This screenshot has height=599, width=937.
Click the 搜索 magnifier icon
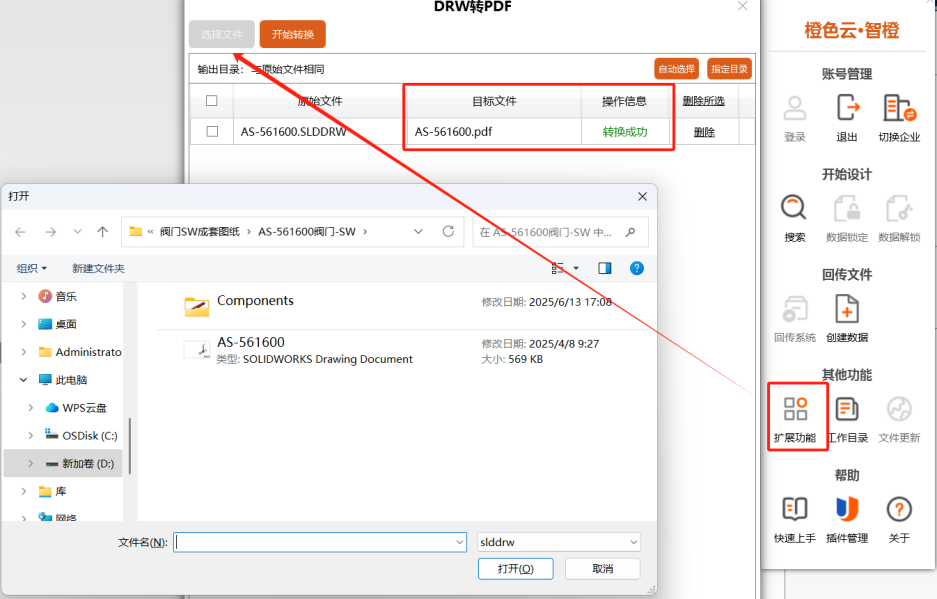click(794, 208)
